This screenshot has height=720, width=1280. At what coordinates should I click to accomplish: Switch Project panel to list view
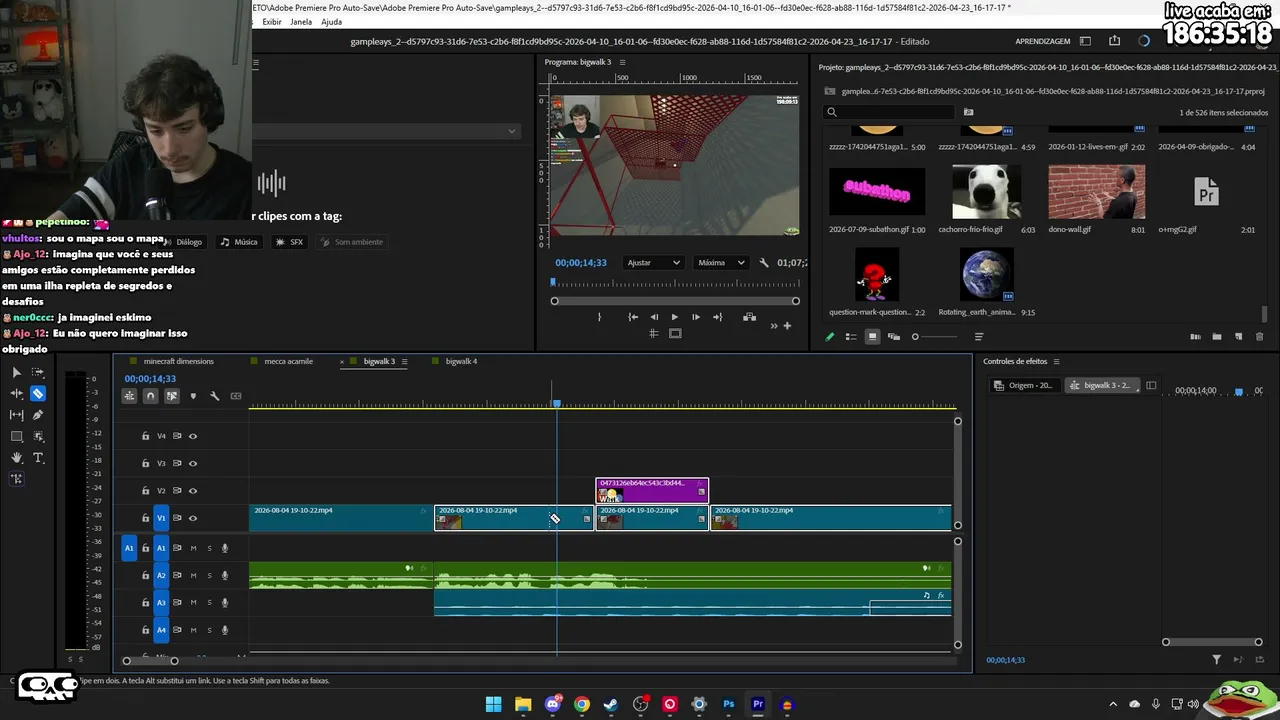pyautogui.click(x=851, y=337)
